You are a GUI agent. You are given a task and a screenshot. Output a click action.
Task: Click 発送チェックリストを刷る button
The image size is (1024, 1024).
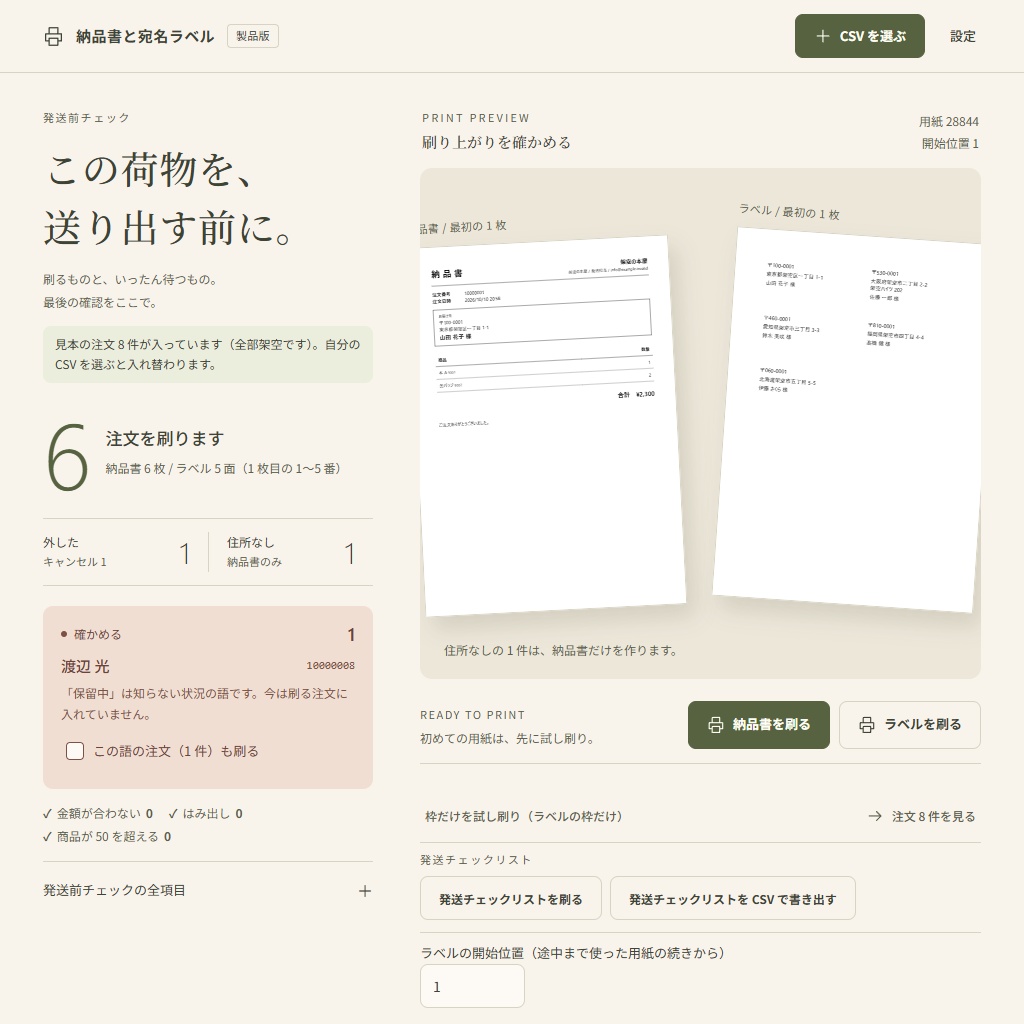click(x=511, y=899)
